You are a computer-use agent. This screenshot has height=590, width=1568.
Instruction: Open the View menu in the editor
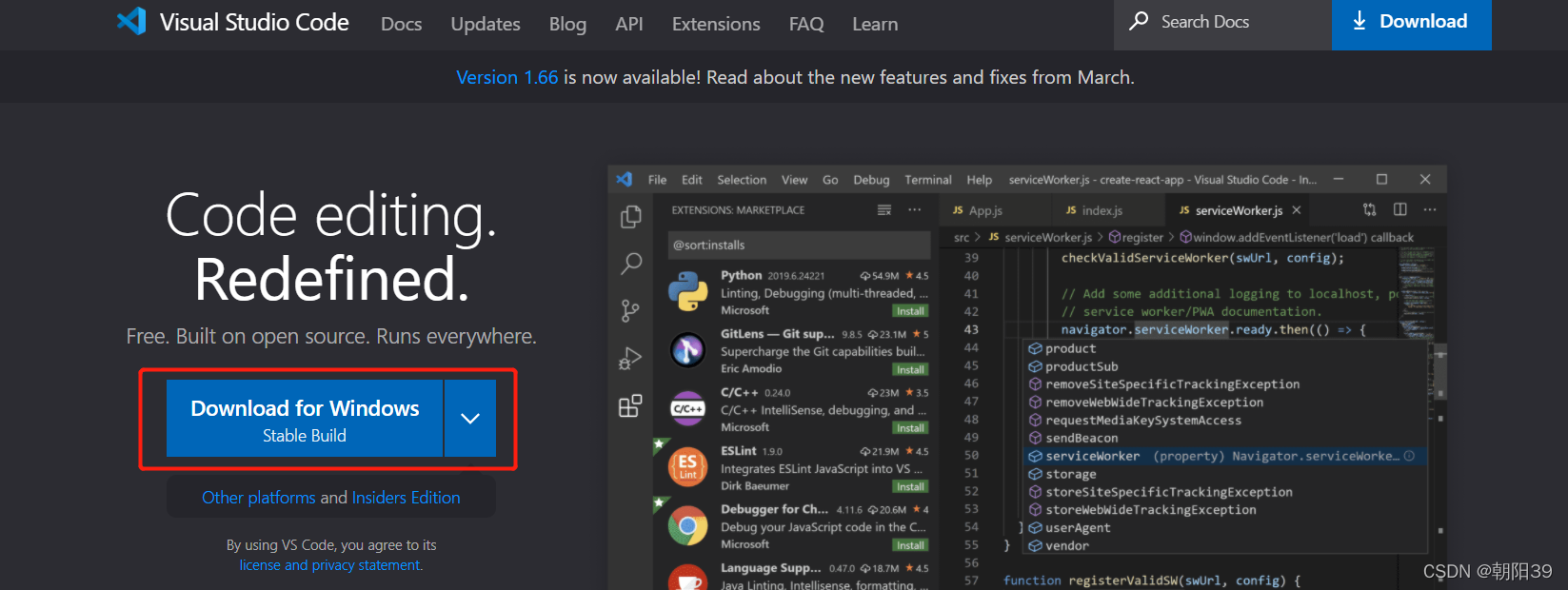795,180
